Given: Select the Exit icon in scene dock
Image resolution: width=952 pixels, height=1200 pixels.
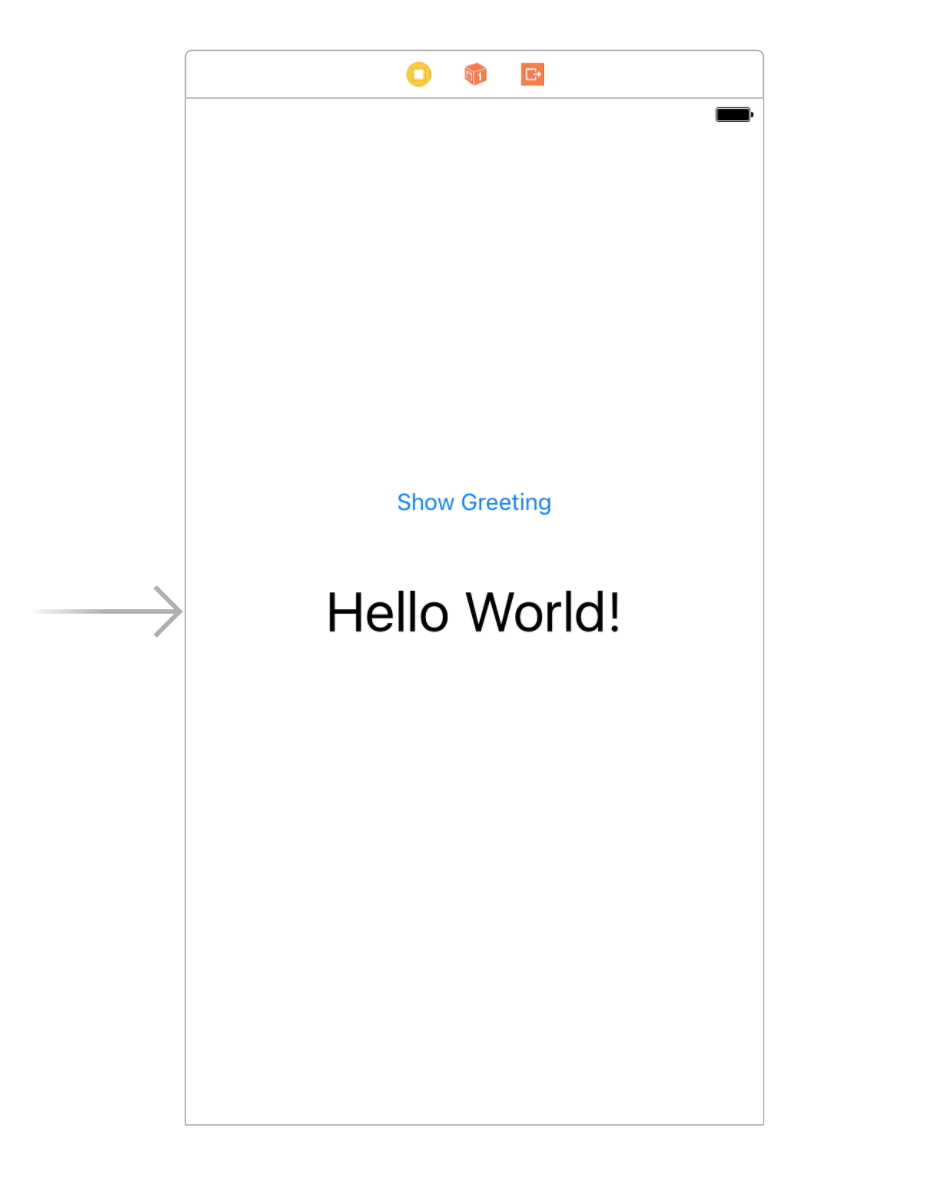Looking at the screenshot, I should [532, 75].
